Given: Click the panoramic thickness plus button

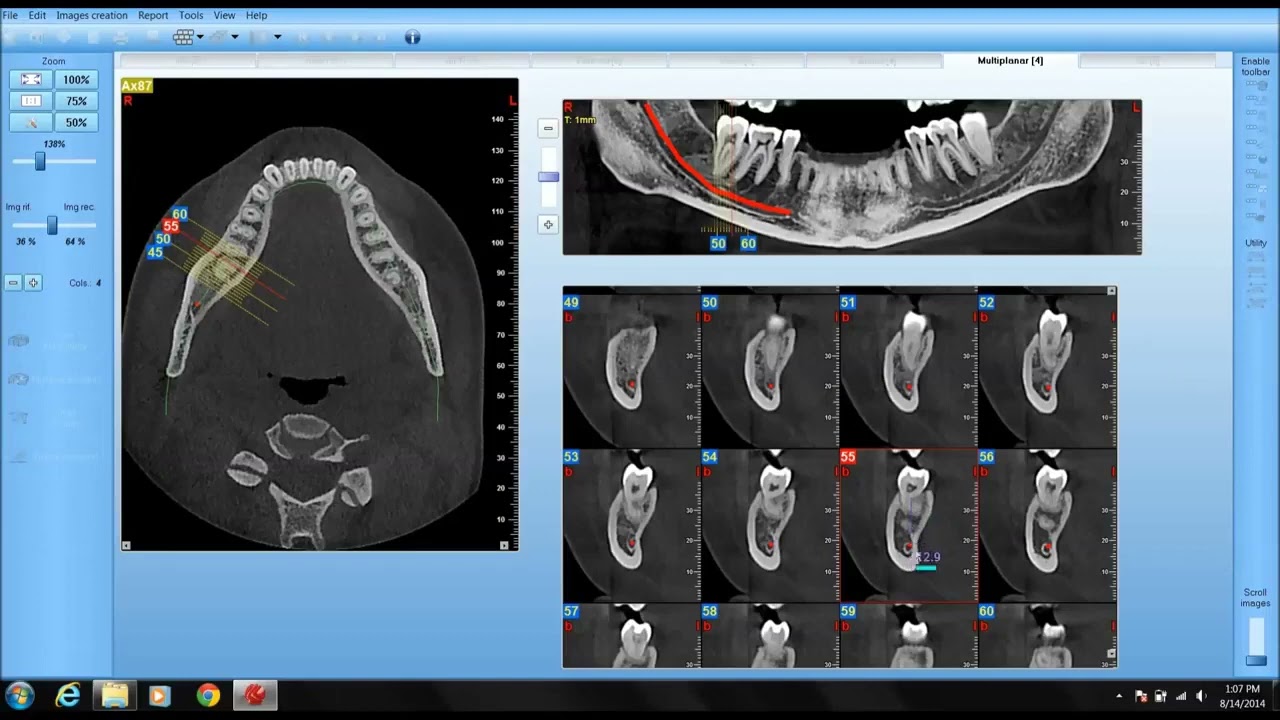Looking at the screenshot, I should [548, 224].
